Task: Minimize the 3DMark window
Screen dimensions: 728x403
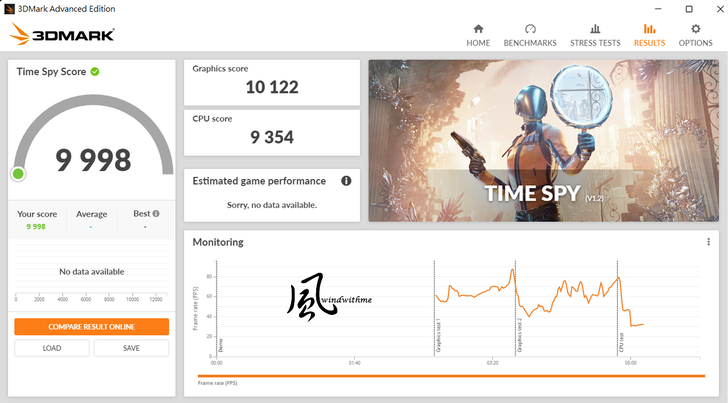Action: tap(658, 9)
